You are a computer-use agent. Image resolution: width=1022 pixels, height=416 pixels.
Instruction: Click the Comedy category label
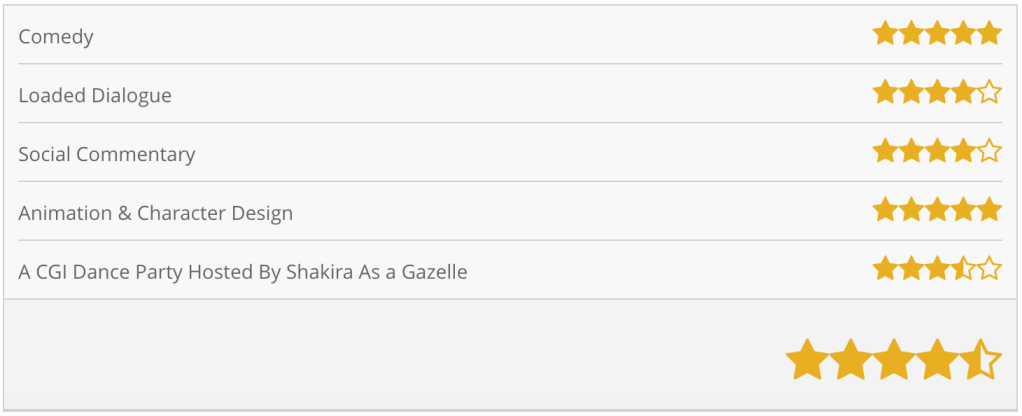(56, 37)
